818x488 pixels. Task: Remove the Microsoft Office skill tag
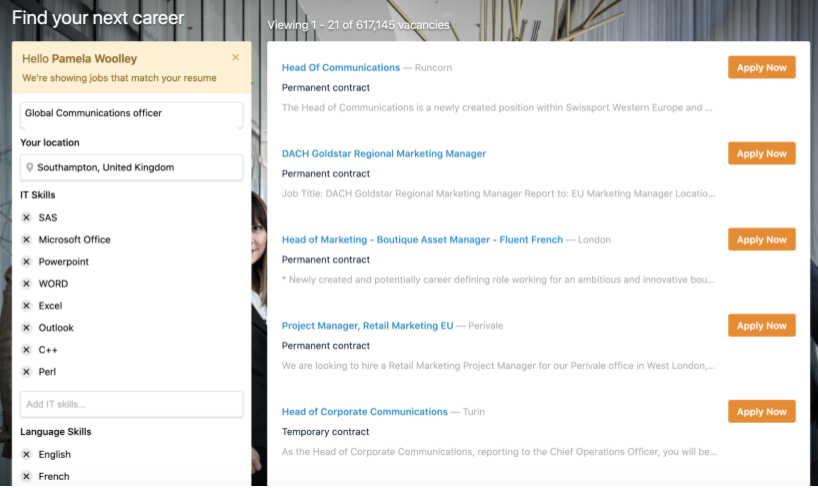click(x=27, y=240)
